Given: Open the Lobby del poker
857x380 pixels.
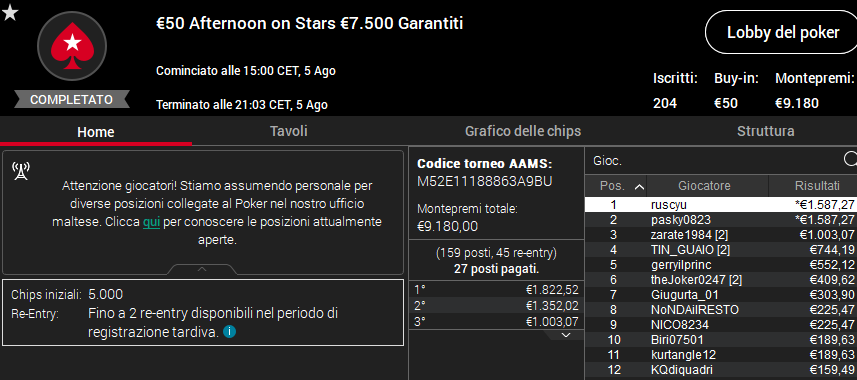Looking at the screenshot, I should [x=783, y=32].
